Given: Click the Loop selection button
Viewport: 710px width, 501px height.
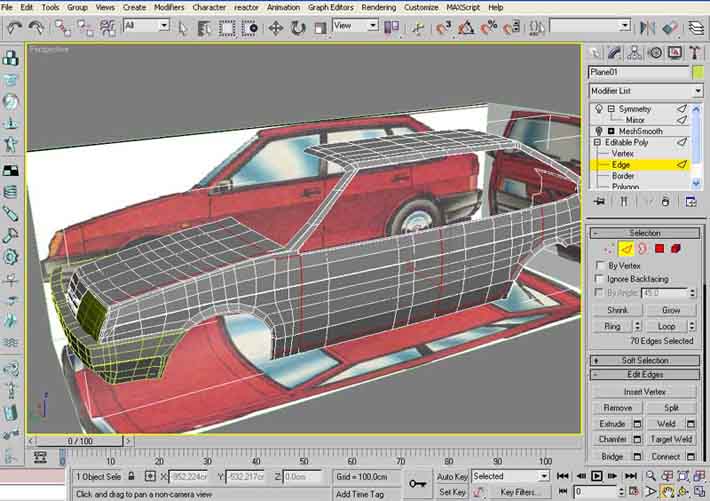Looking at the screenshot, I should point(665,326).
